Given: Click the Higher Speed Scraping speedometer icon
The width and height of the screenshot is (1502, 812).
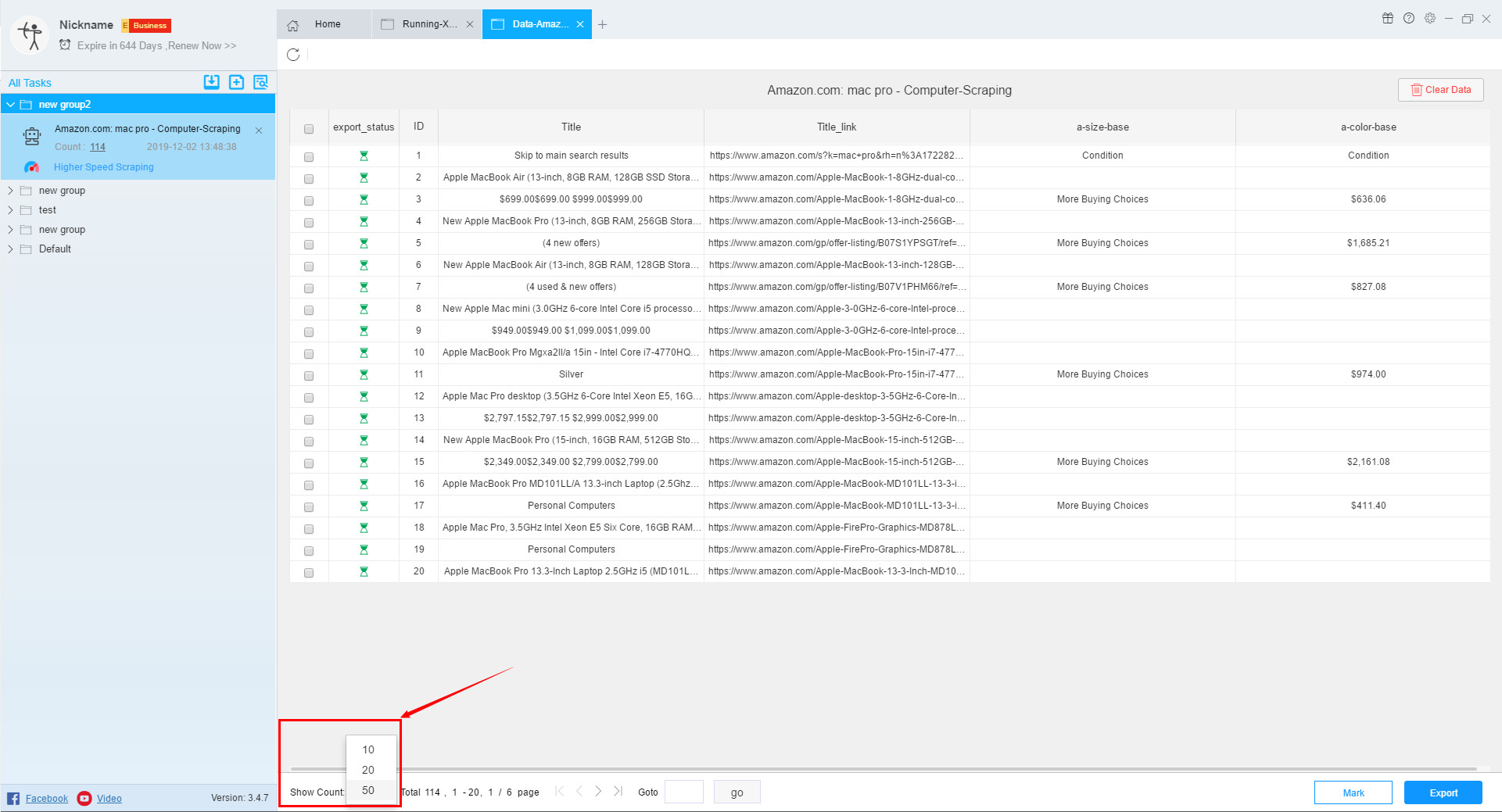Looking at the screenshot, I should (32, 166).
